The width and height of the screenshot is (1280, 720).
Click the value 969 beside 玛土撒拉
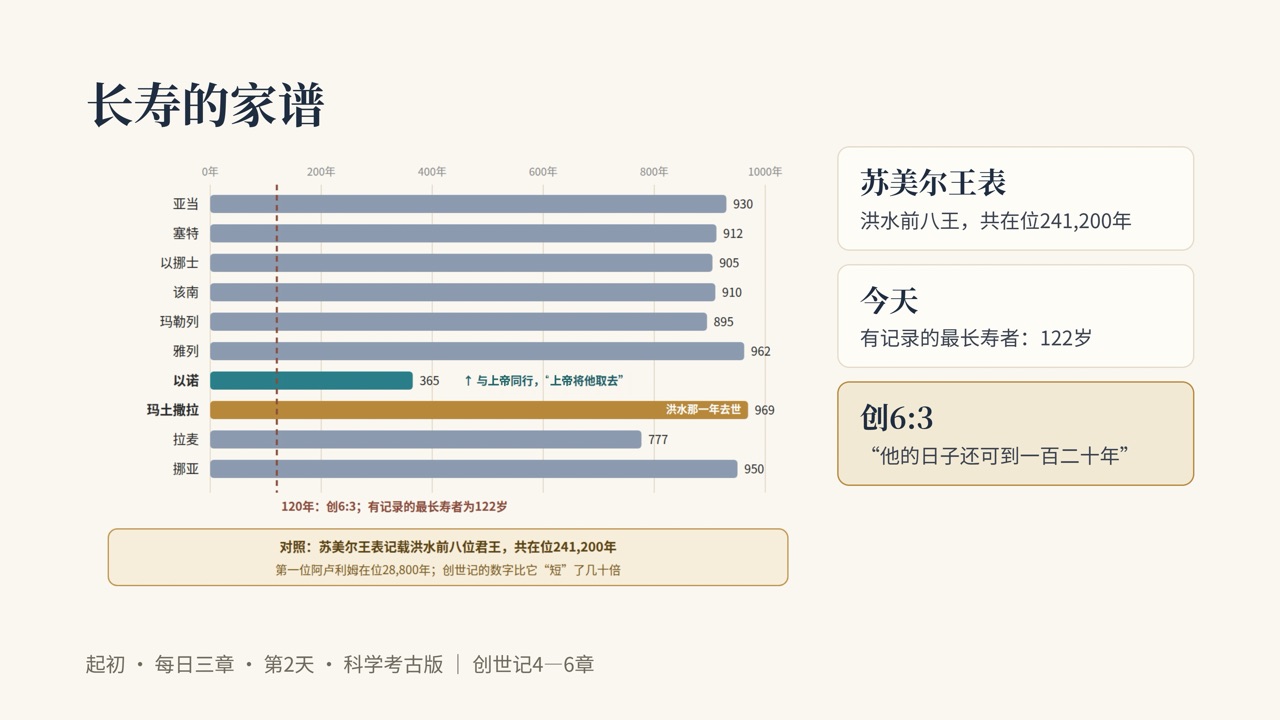764,410
